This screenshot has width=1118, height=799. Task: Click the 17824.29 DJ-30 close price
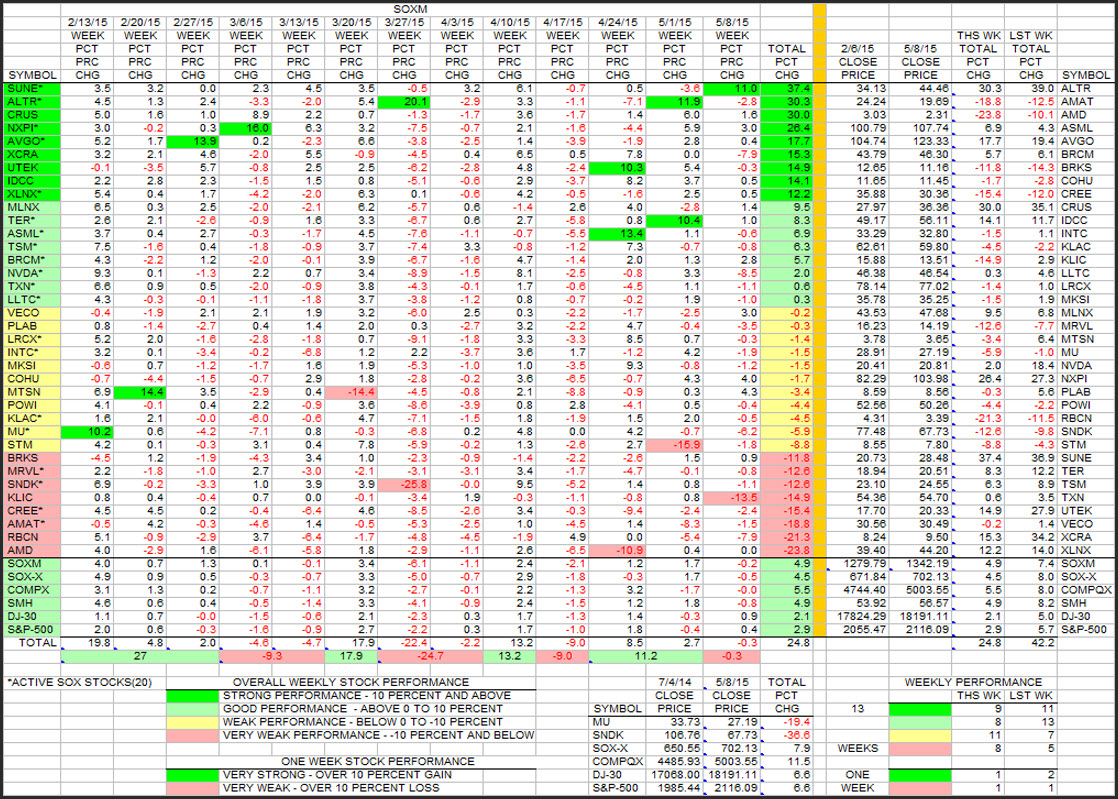[861, 617]
